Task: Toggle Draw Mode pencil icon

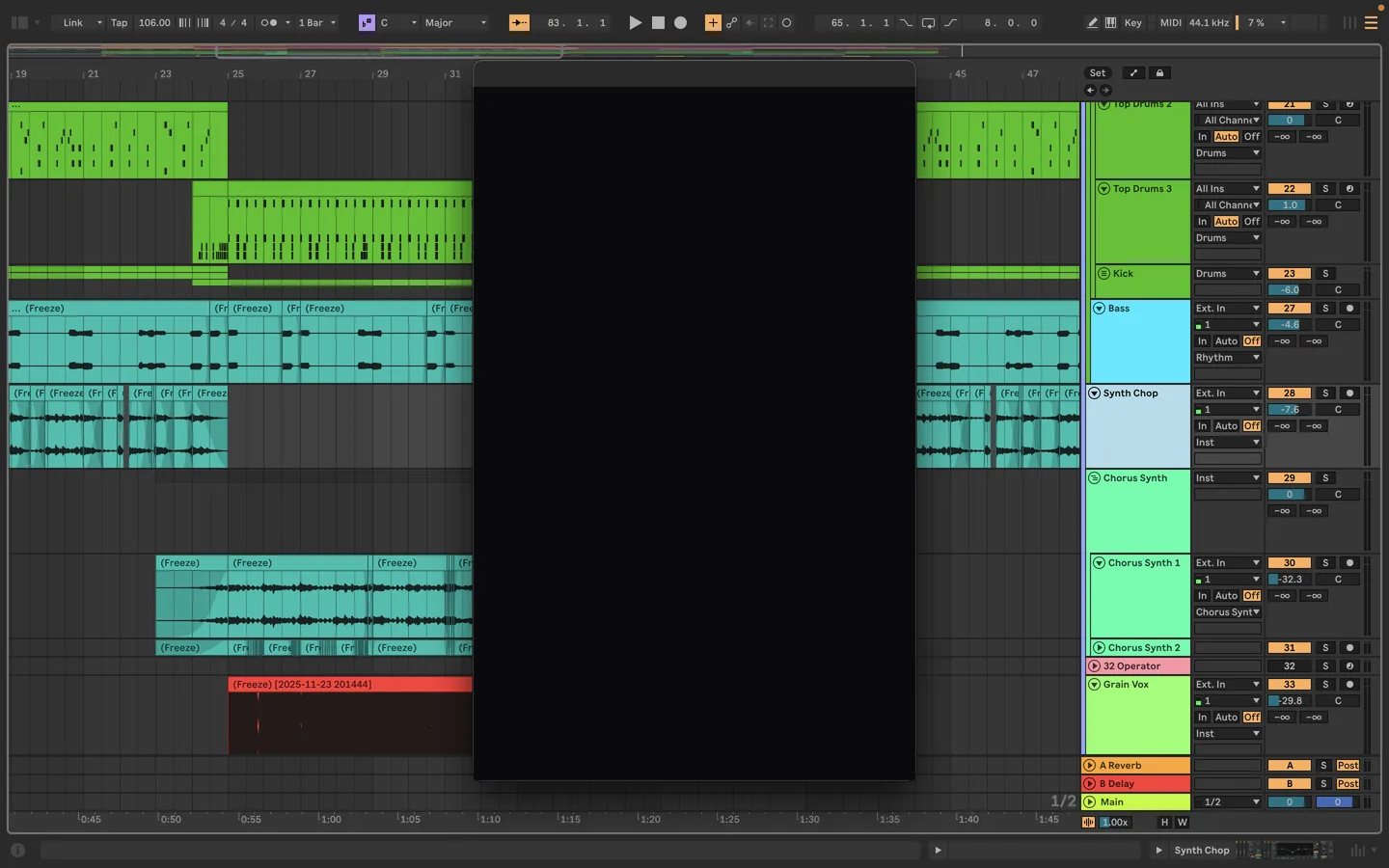Action: (x=1092, y=22)
